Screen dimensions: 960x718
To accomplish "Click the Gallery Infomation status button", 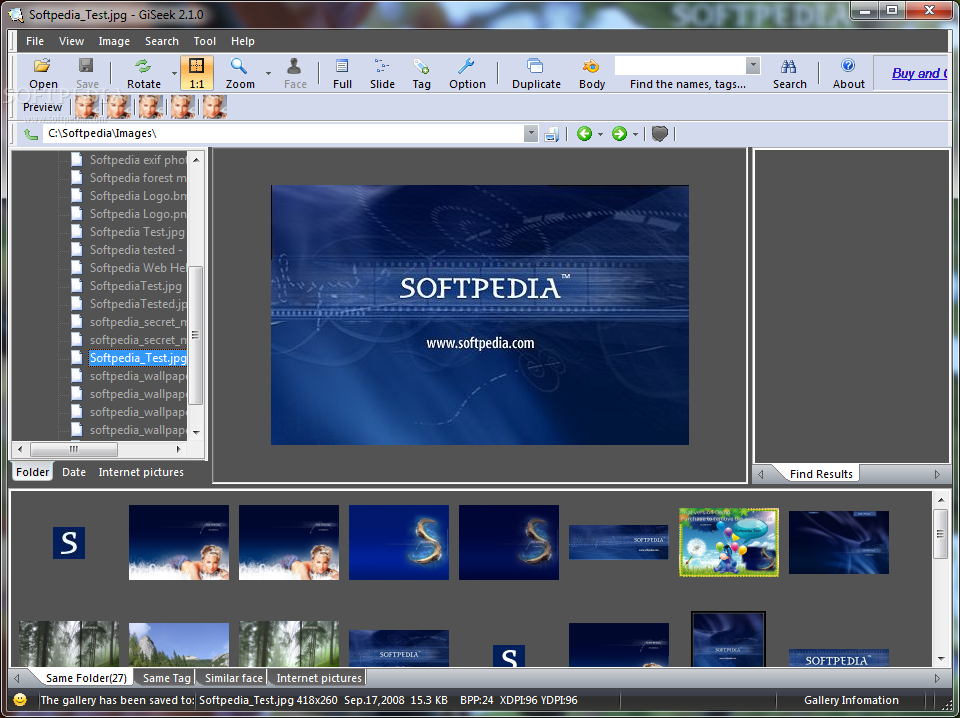I will click(851, 700).
